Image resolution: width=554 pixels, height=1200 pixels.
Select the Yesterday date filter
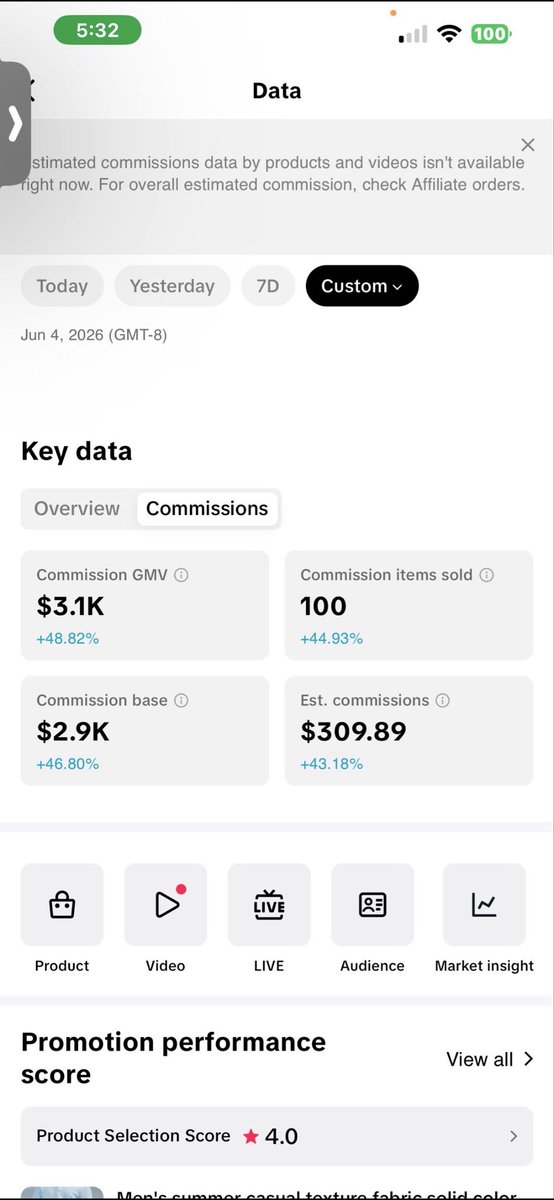tap(172, 286)
